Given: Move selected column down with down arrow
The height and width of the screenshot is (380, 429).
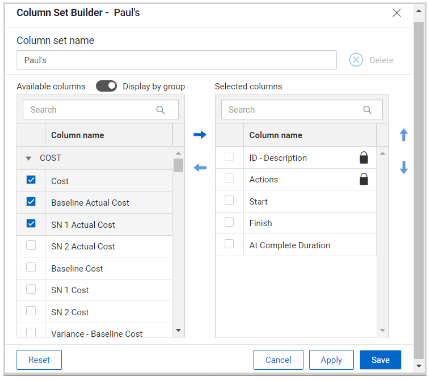Looking at the screenshot, I should pyautogui.click(x=404, y=167).
